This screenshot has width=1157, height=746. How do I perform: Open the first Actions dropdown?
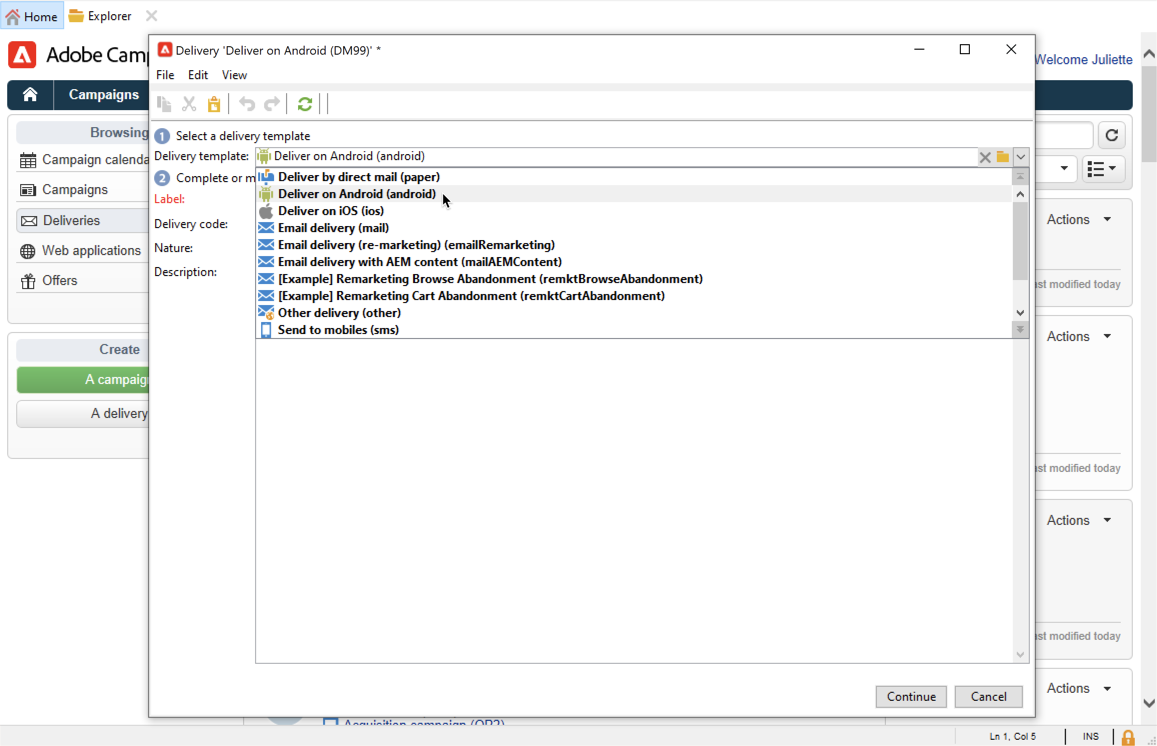click(x=1079, y=219)
